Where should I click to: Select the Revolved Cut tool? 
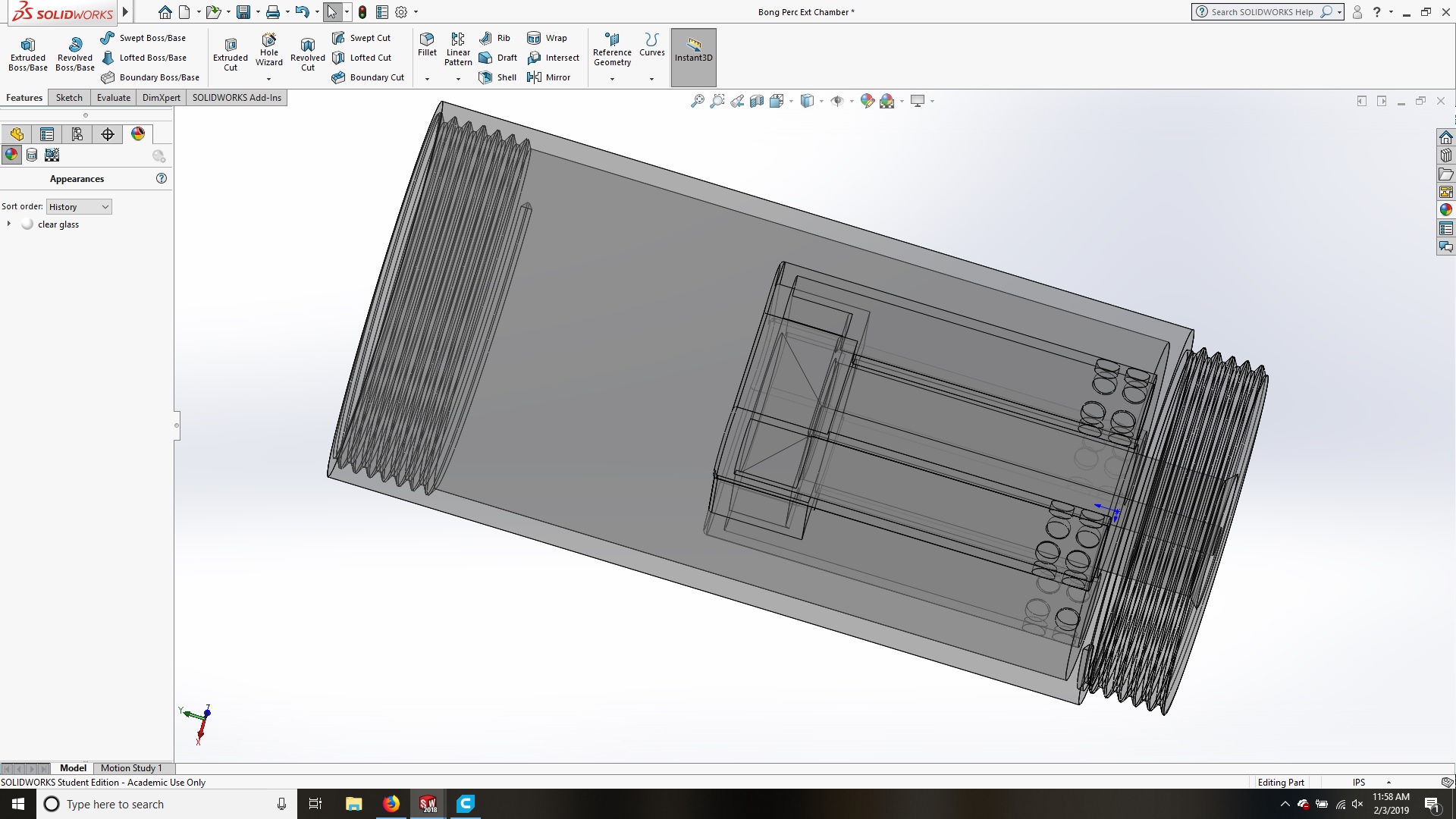tap(308, 53)
